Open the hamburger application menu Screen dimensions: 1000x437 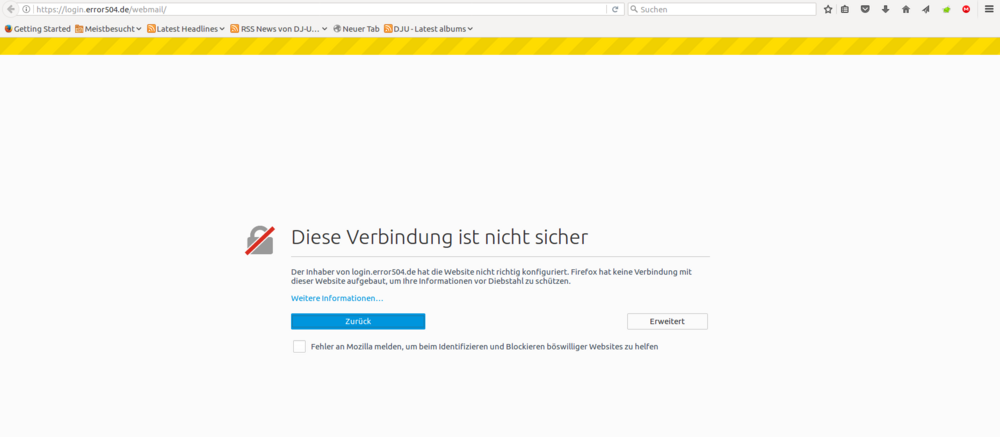989,10
